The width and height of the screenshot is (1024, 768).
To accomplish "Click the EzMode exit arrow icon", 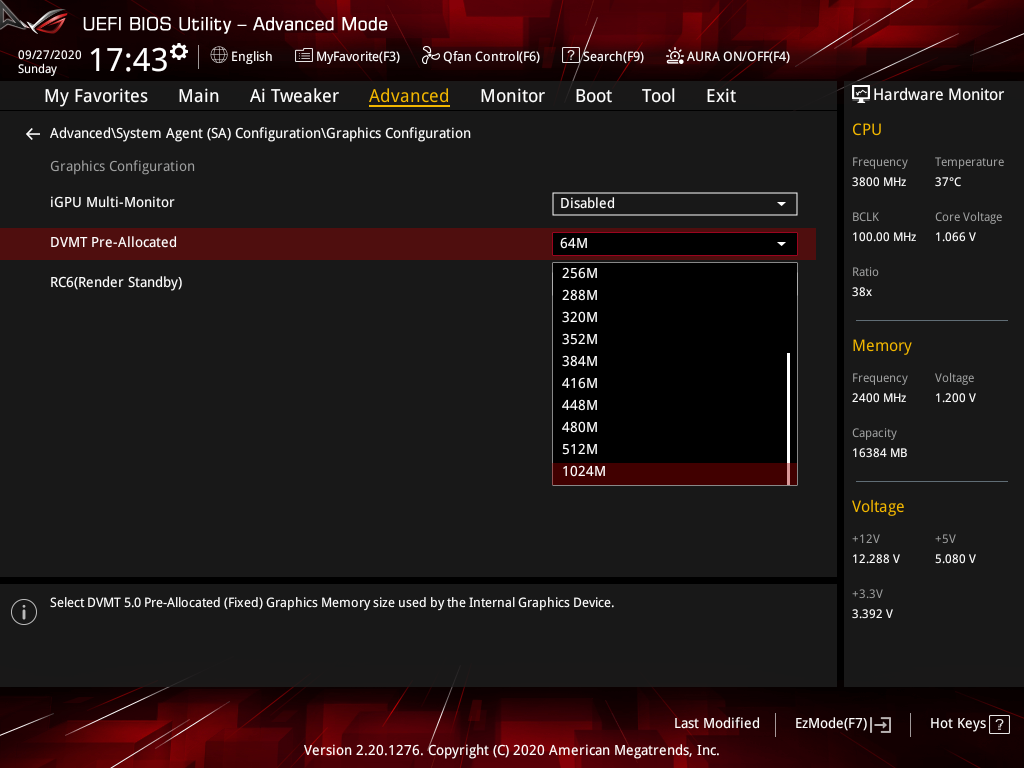I will 882,724.
